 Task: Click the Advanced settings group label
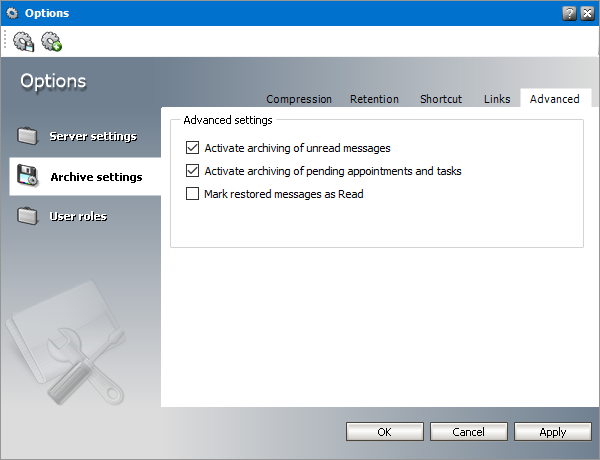(228, 120)
